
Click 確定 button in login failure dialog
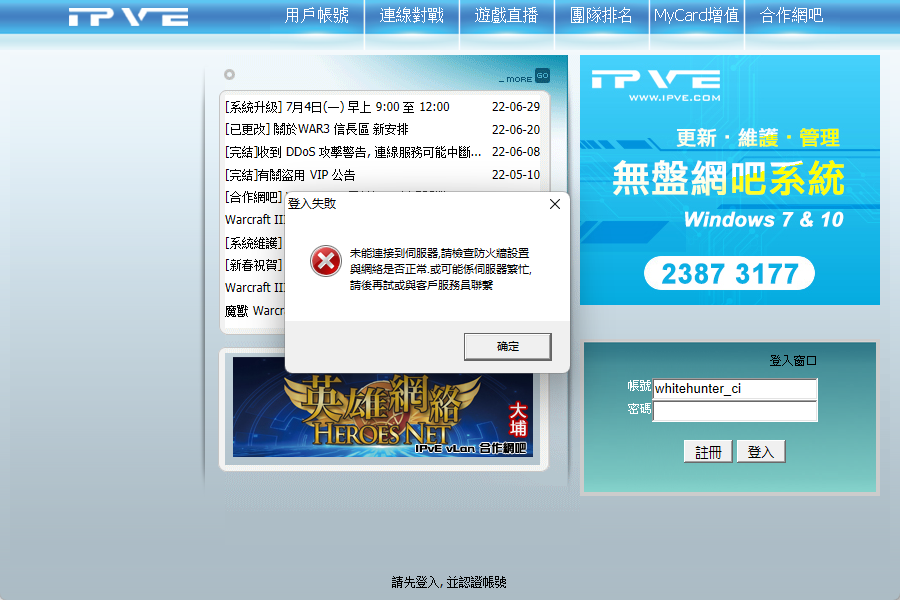(x=507, y=346)
